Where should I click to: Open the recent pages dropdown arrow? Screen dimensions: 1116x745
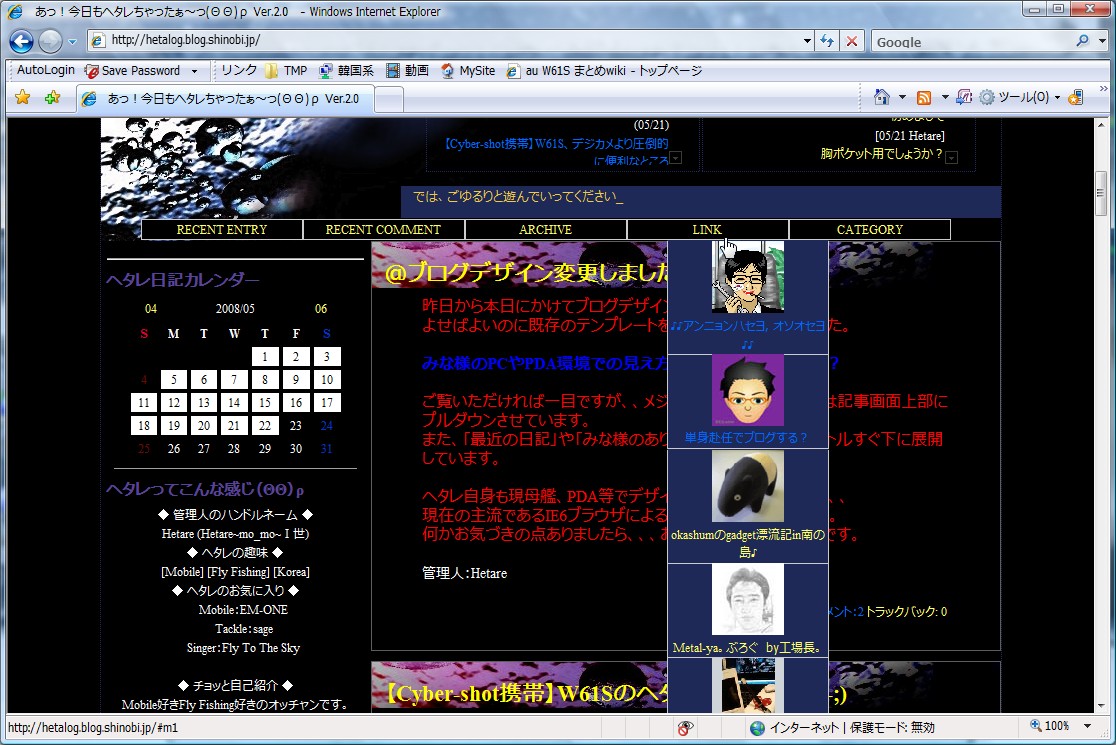click(72, 42)
